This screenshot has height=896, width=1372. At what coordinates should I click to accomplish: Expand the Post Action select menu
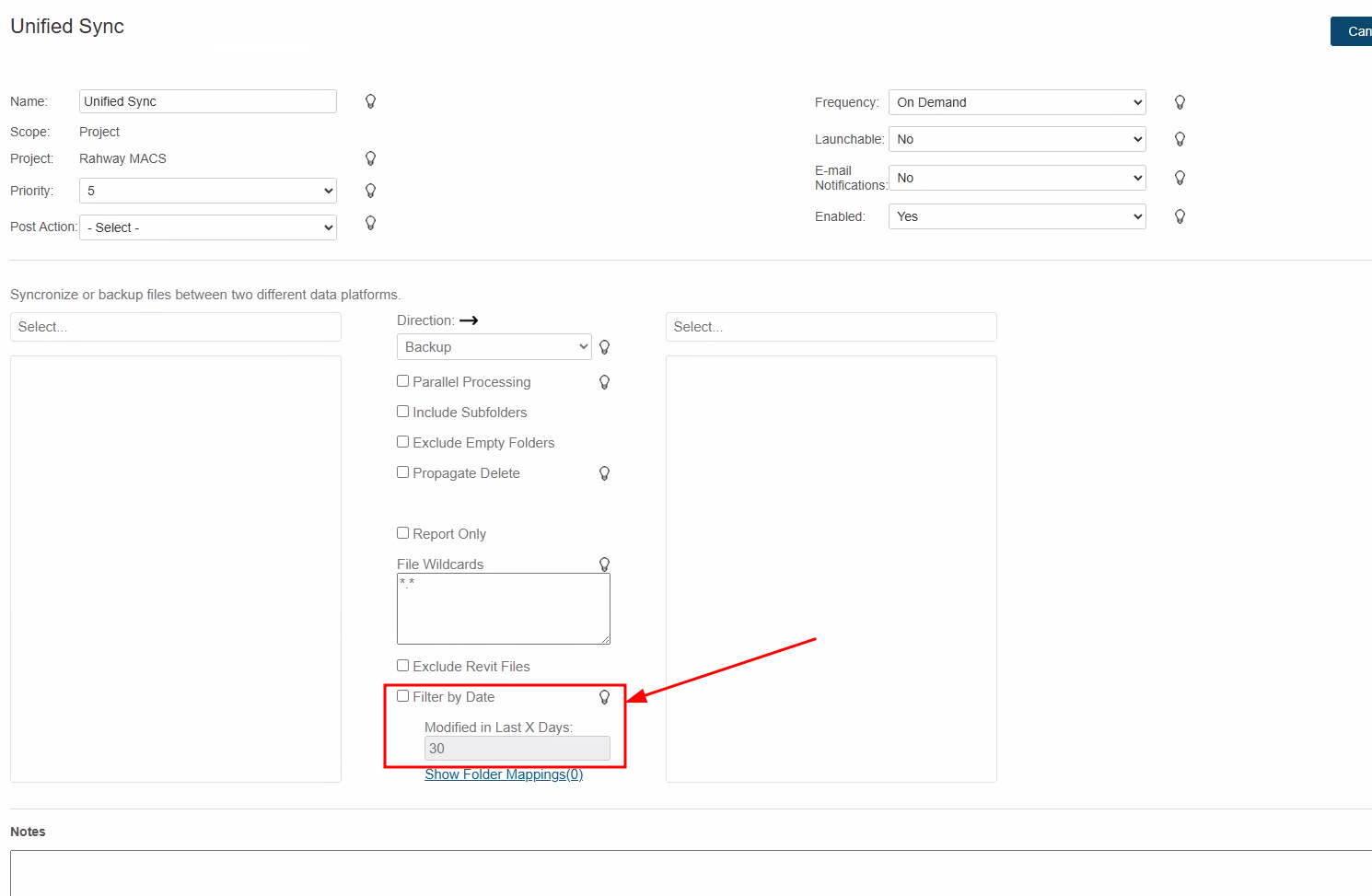pos(208,227)
